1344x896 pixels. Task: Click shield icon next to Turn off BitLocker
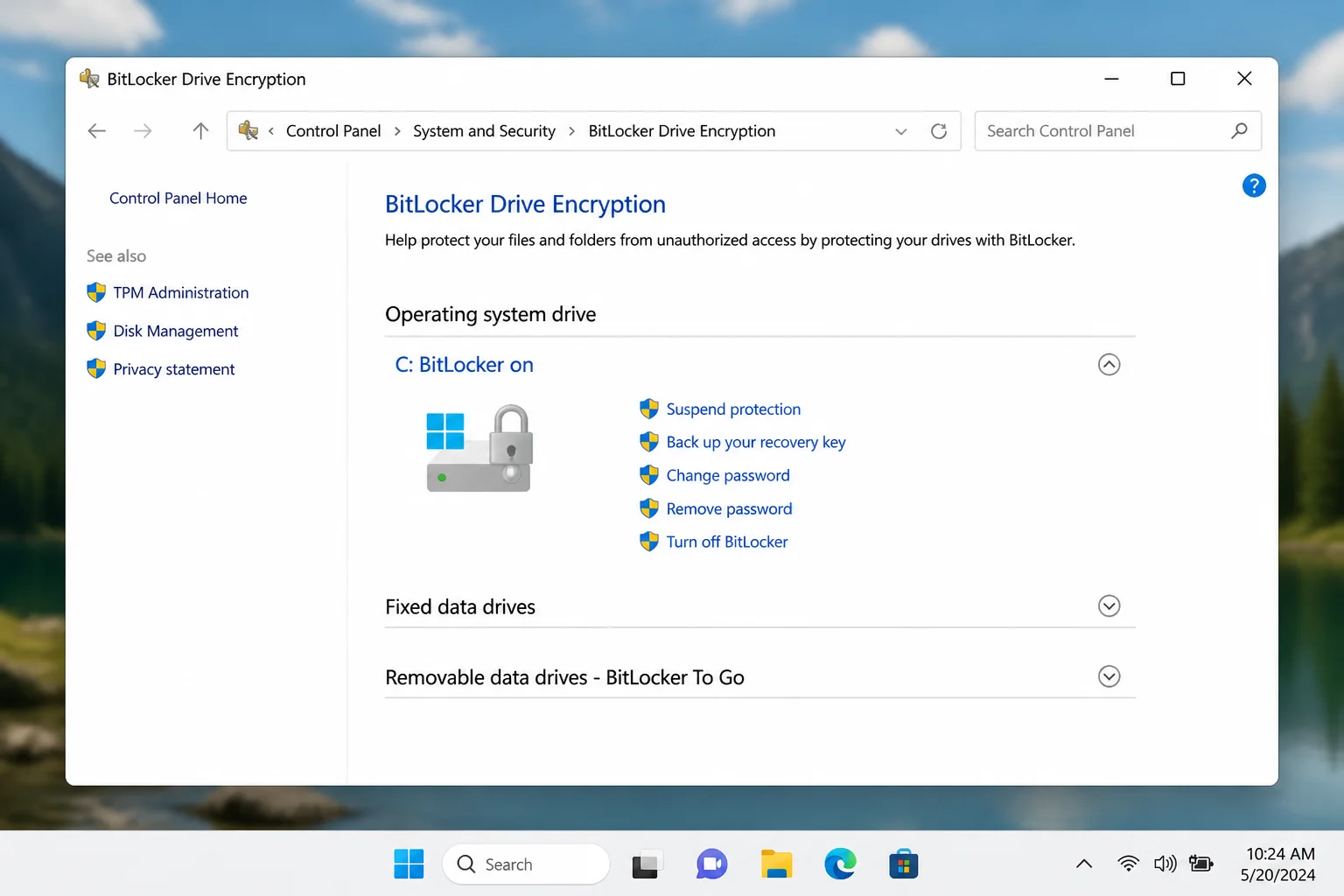649,542
